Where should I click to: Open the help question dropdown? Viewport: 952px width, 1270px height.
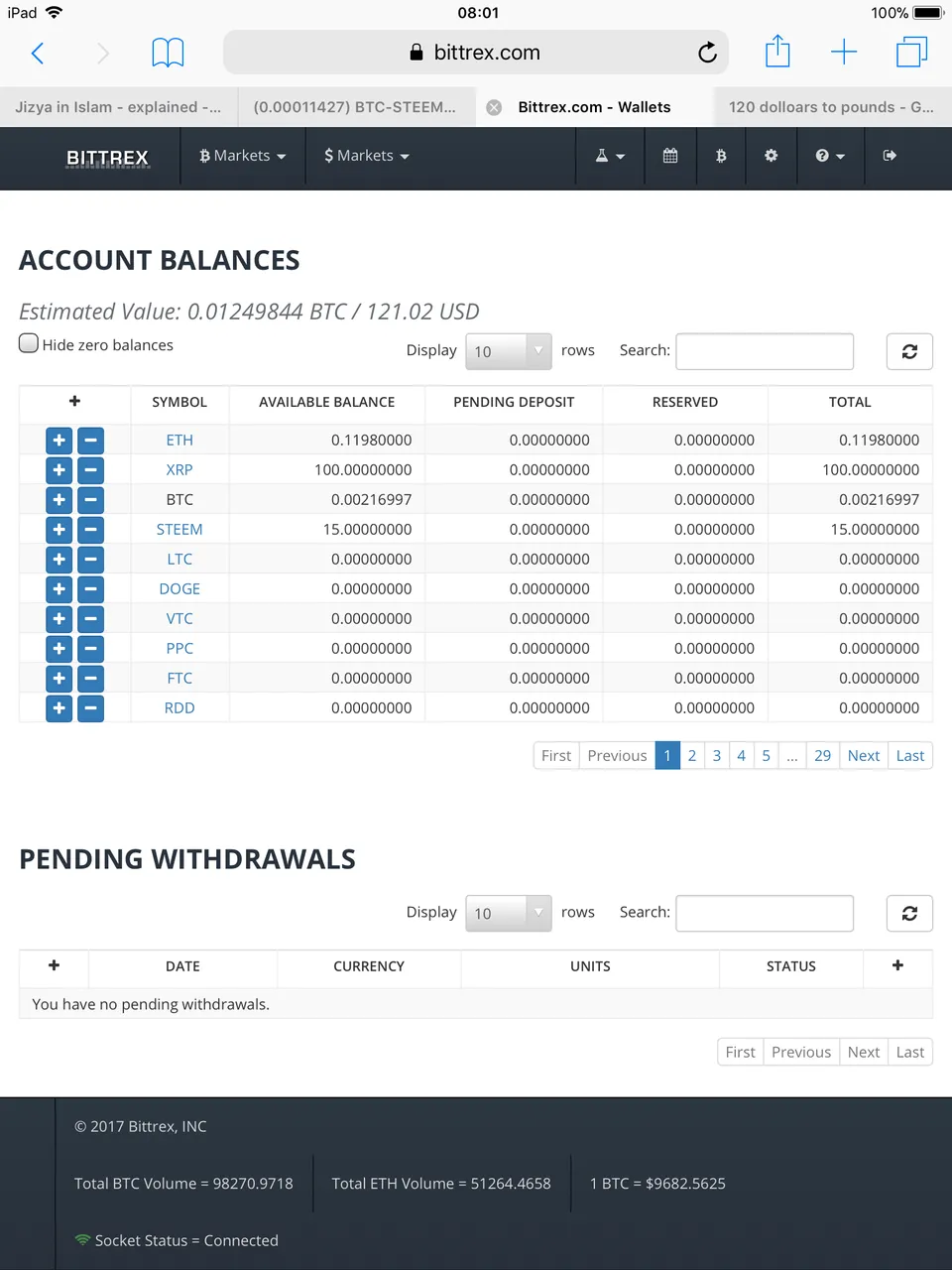(x=830, y=156)
